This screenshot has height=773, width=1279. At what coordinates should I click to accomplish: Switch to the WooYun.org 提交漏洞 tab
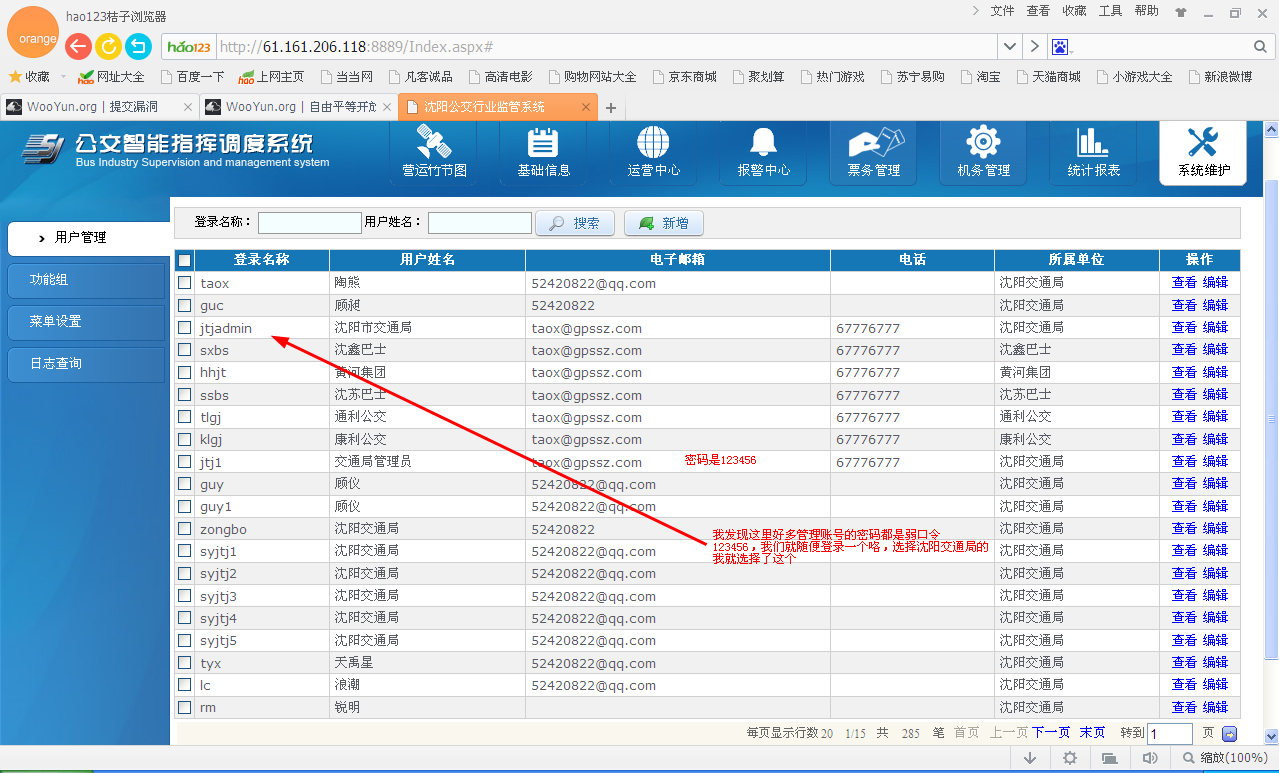tap(97, 107)
